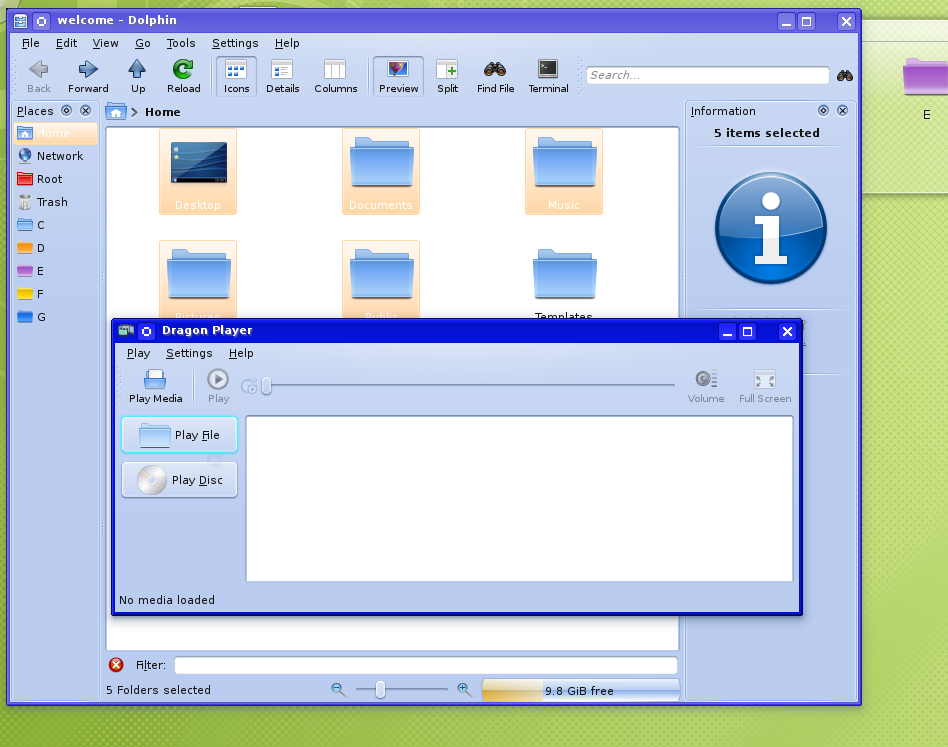
Task: Select Home in Places panel
Action: (x=55, y=133)
